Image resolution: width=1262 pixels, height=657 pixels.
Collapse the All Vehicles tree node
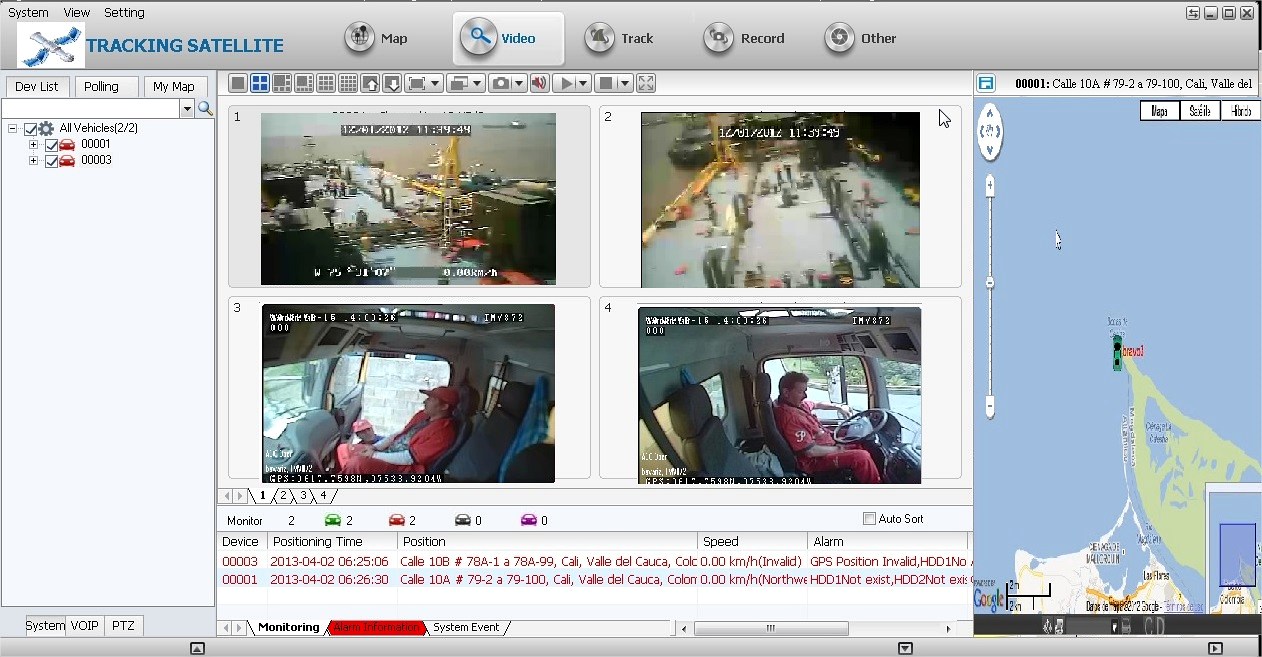pos(12,129)
